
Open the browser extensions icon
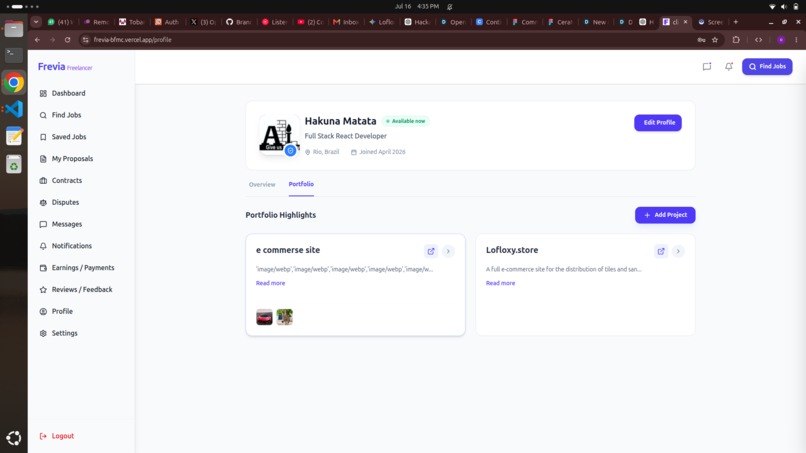coord(736,40)
